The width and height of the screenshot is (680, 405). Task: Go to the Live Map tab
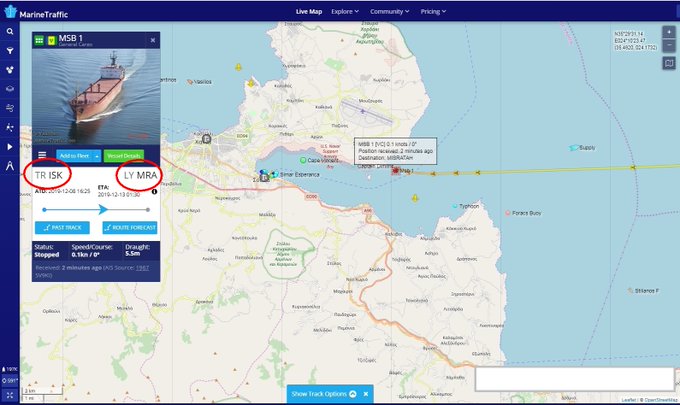coord(309,12)
